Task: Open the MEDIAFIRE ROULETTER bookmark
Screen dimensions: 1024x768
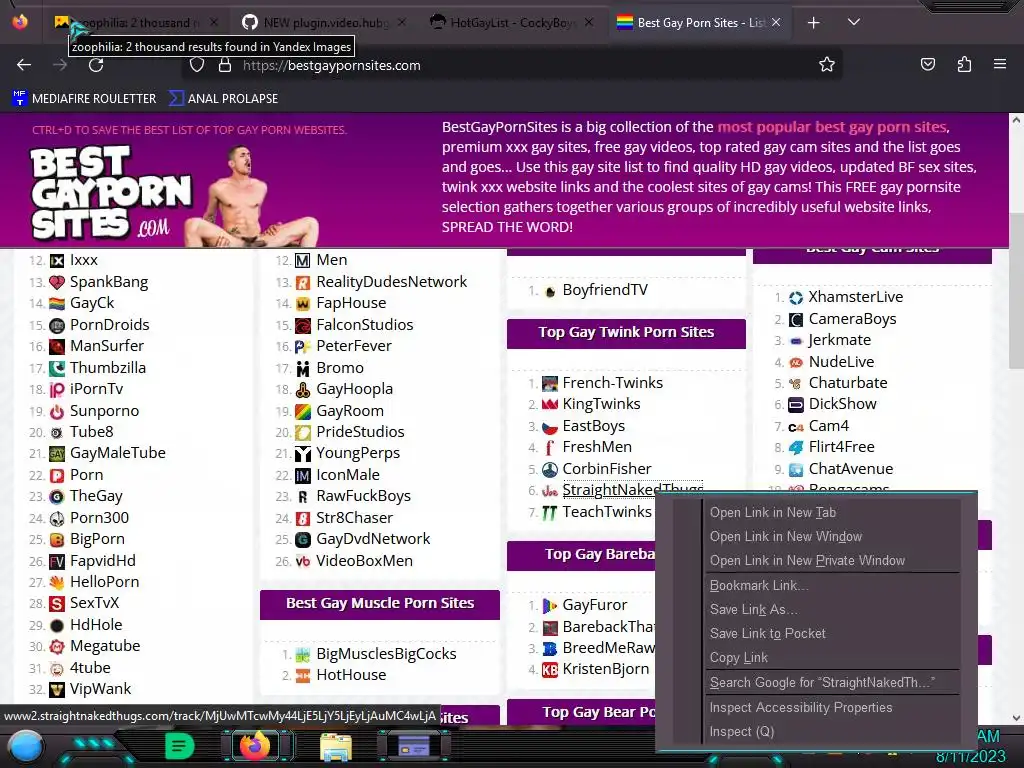Action: pyautogui.click(x=84, y=99)
